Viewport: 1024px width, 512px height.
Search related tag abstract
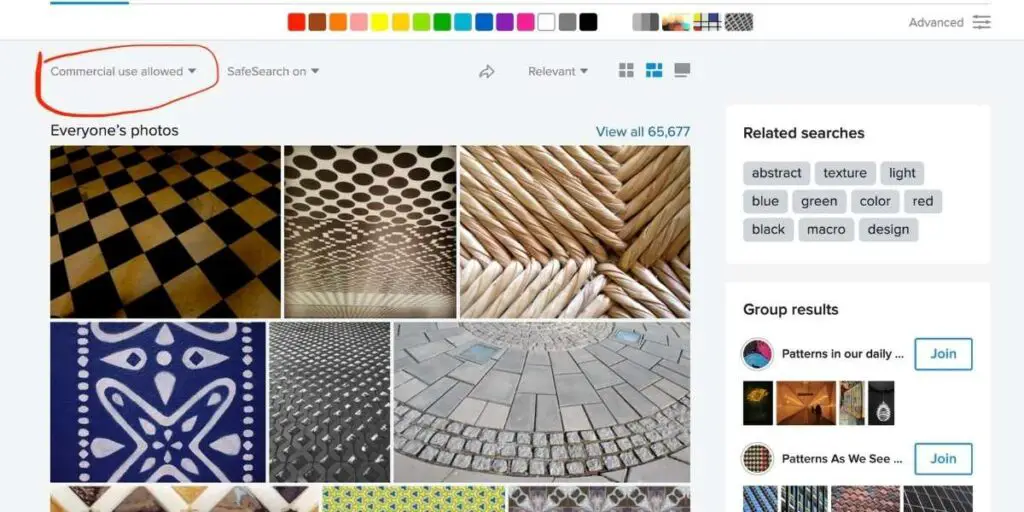(776, 173)
